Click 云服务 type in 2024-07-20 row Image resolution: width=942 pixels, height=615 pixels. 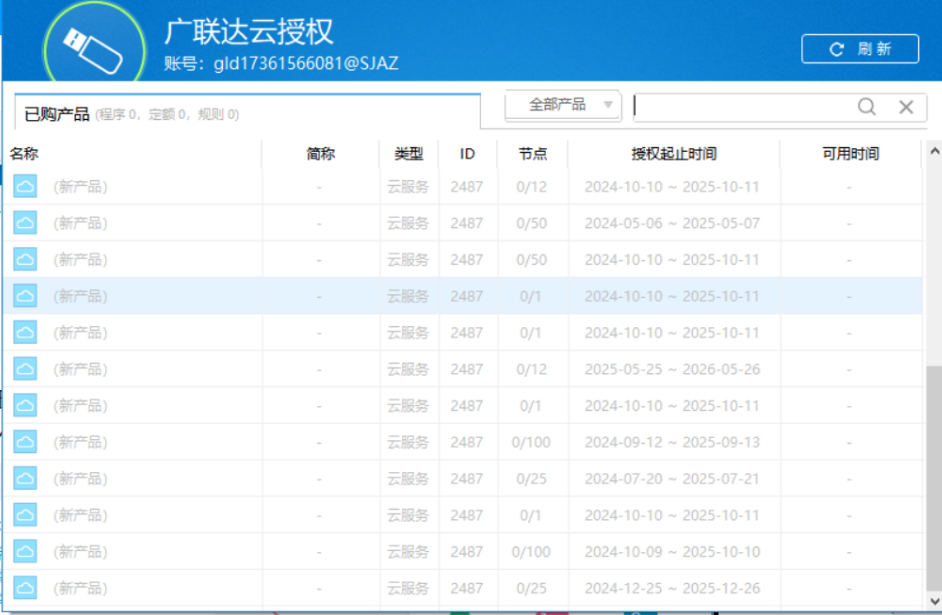click(408, 479)
